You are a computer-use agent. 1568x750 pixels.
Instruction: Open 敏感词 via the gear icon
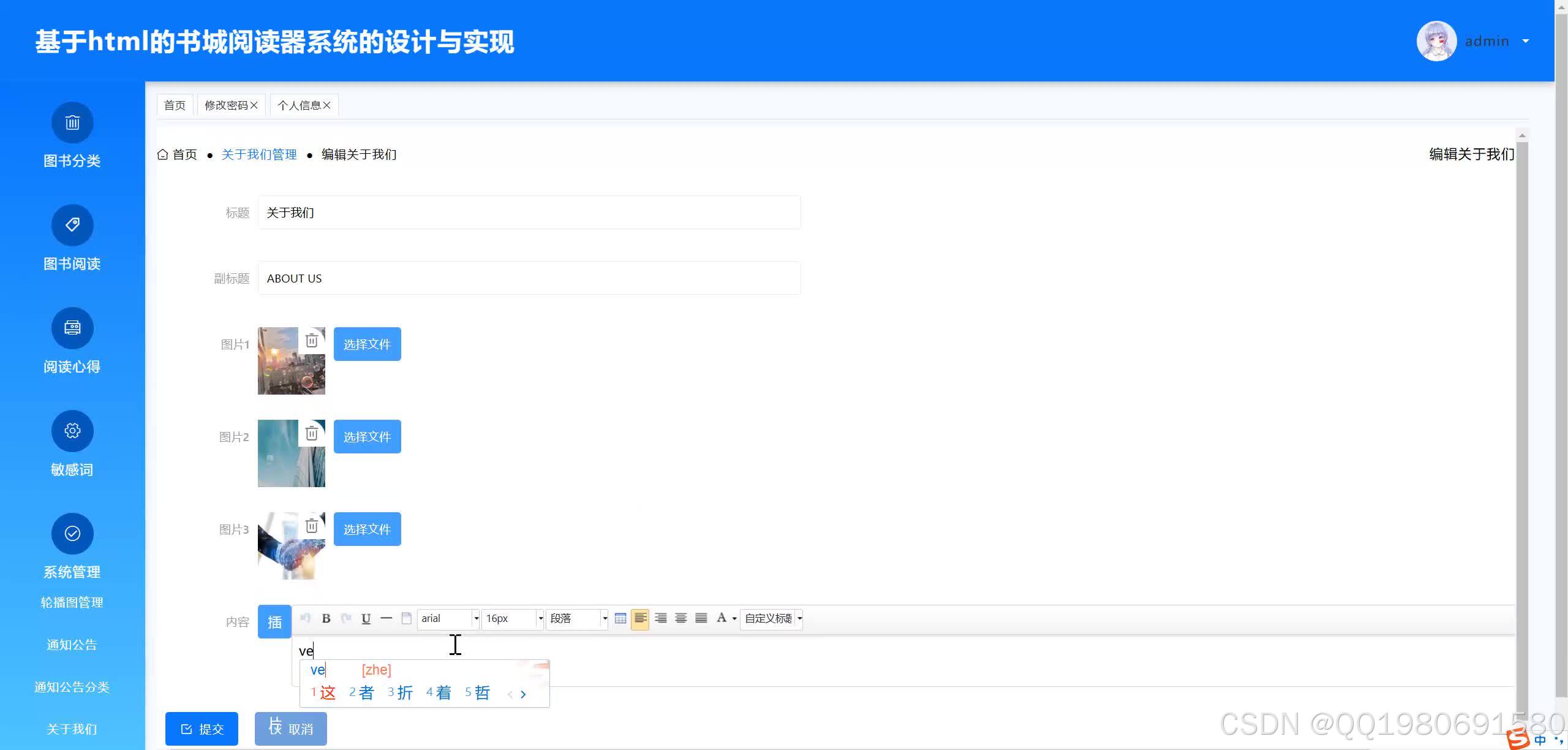[72, 431]
